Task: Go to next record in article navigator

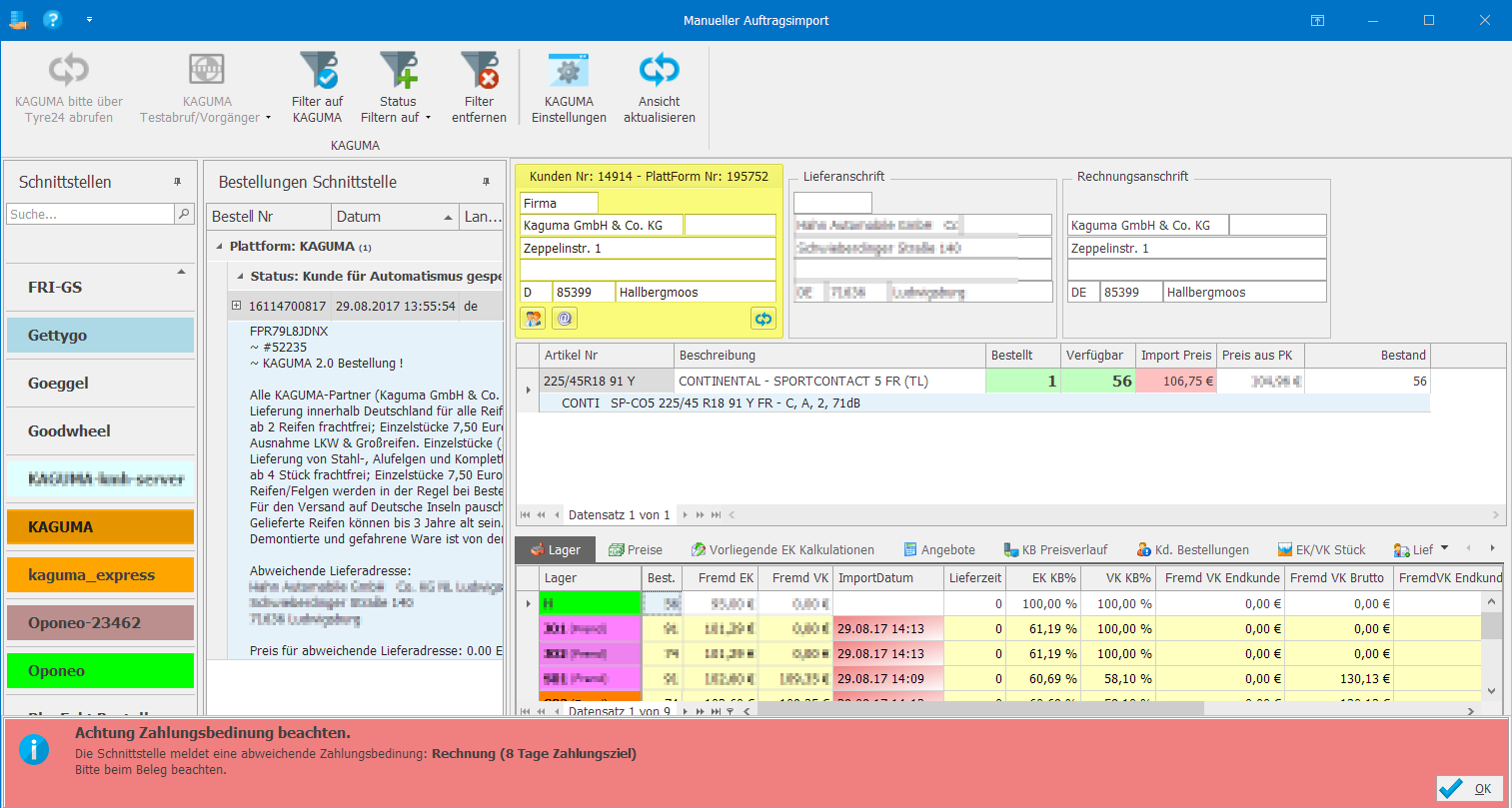Action: point(686,515)
